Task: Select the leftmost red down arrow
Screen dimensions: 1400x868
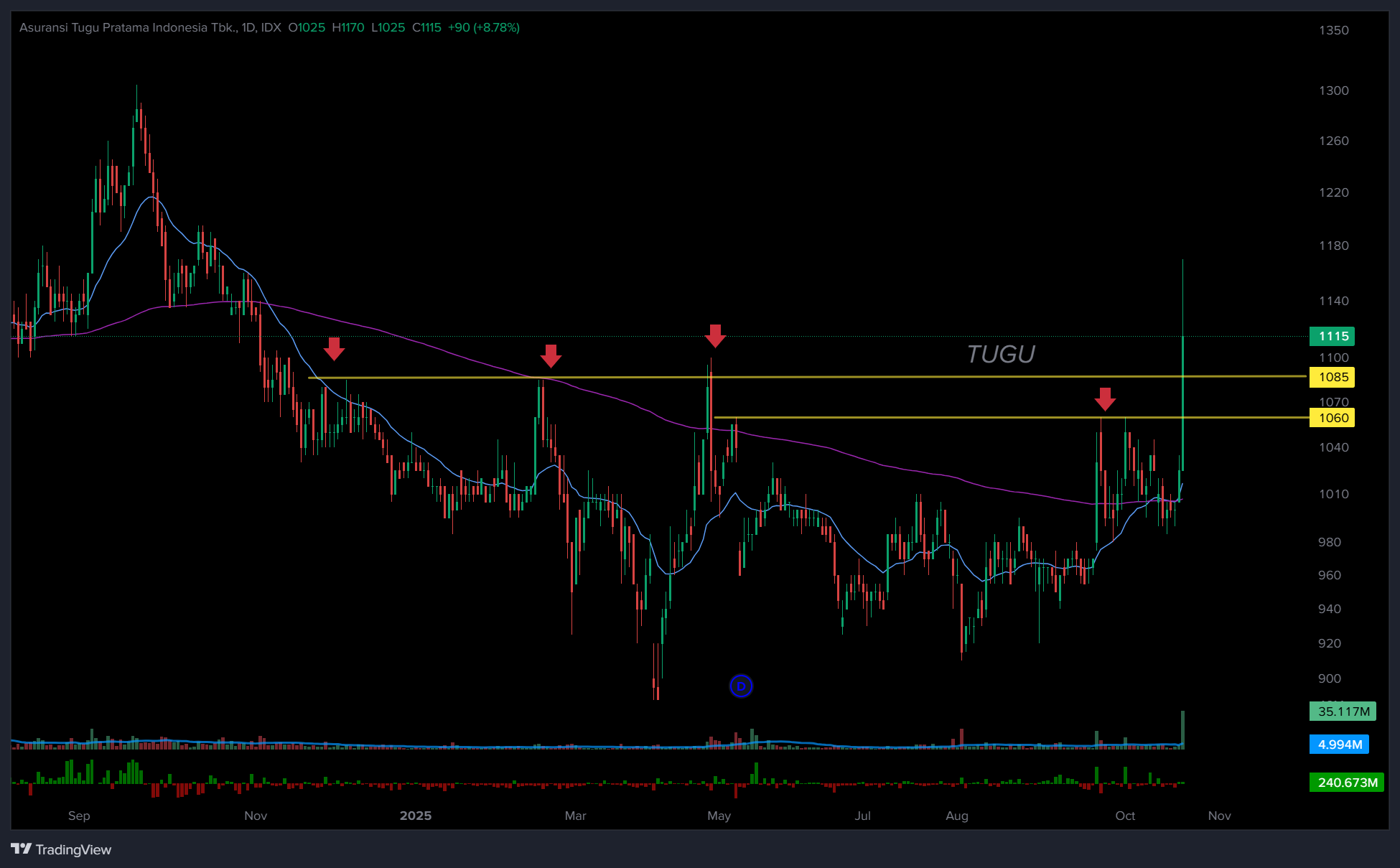Action: coord(334,350)
